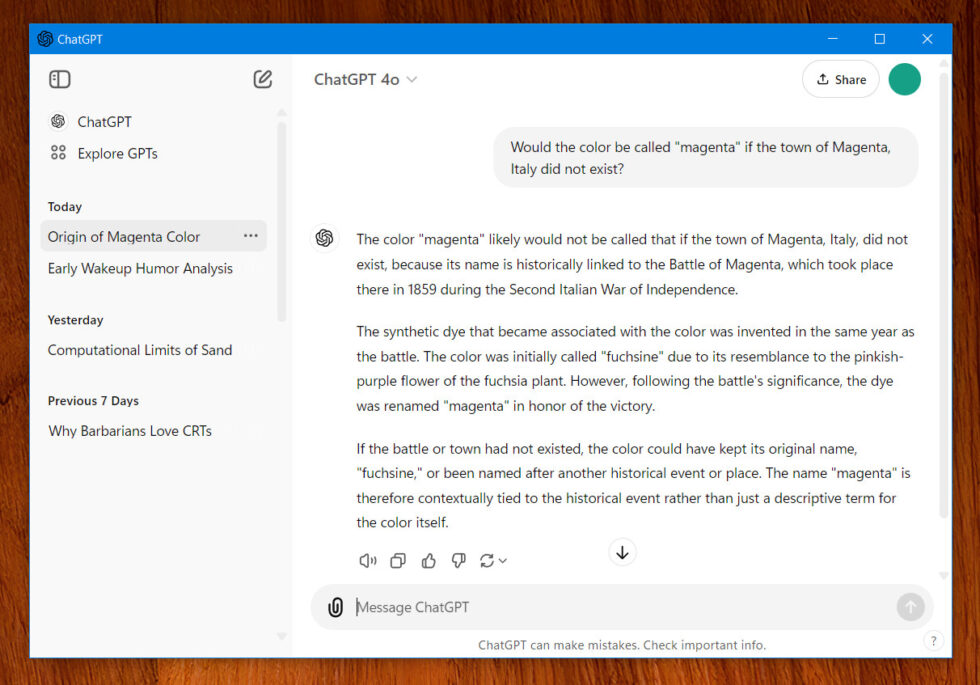Expand the regenerate options chevron
This screenshot has width=980, height=685.
502,561
